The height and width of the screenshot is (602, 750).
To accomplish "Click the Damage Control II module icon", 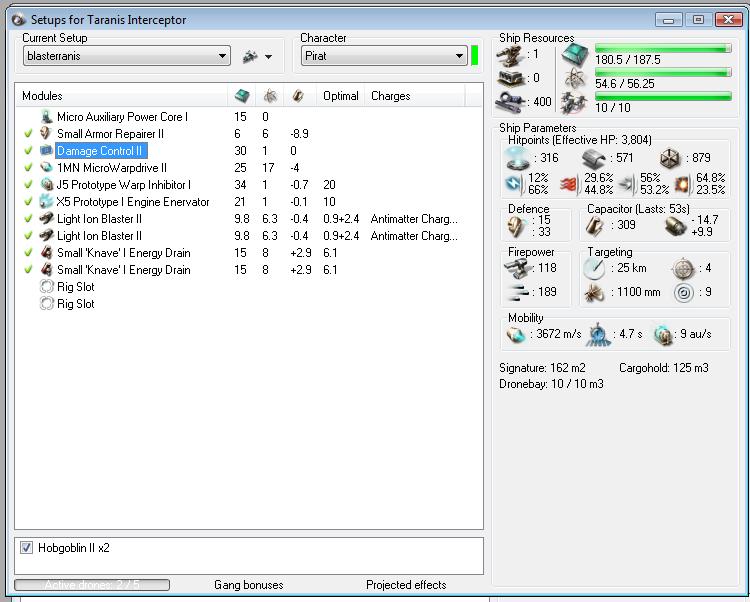I will coord(46,151).
